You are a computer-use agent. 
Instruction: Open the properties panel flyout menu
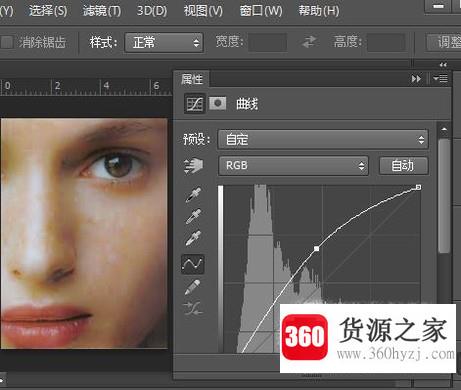click(x=440, y=79)
